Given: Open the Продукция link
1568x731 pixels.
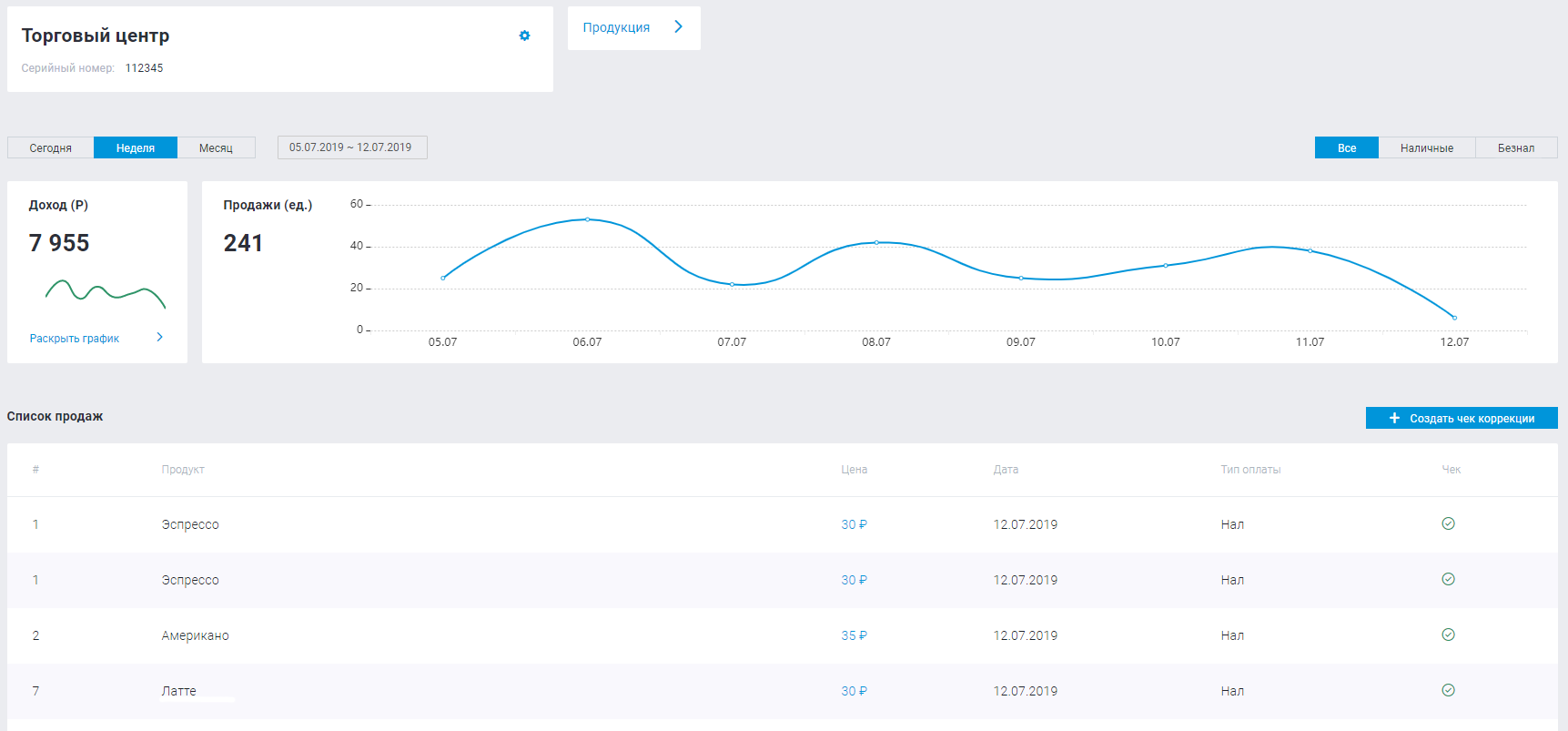Looking at the screenshot, I should pyautogui.click(x=616, y=27).
